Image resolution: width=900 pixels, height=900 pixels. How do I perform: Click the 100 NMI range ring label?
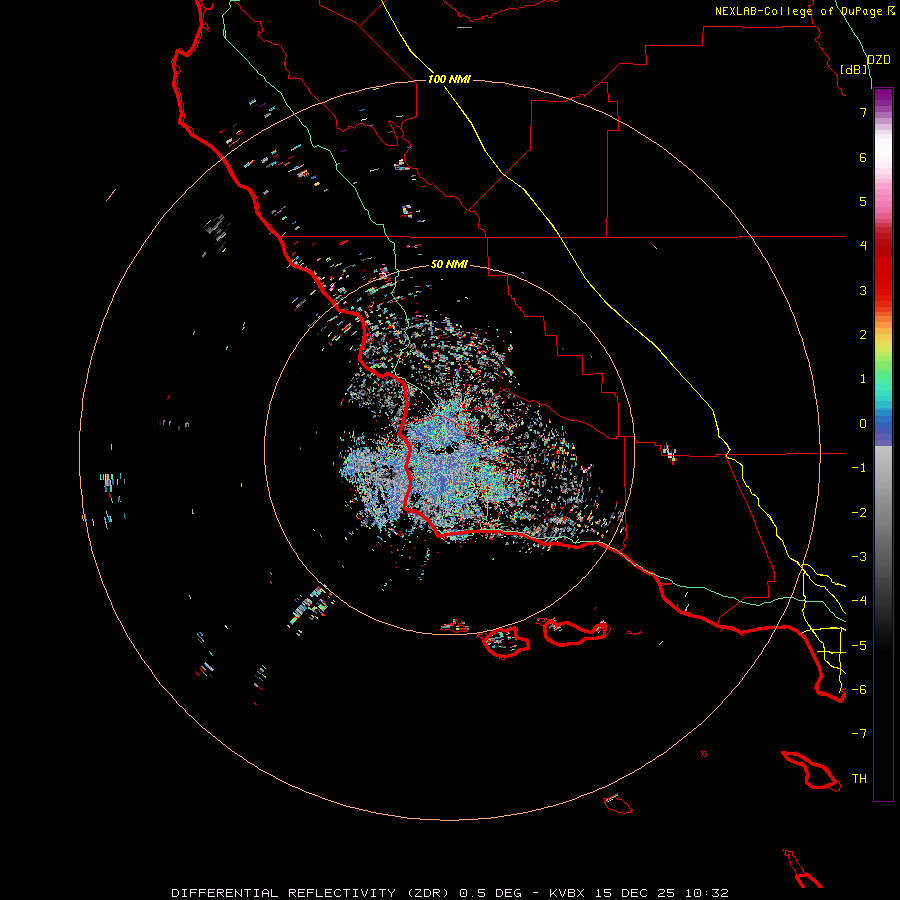coord(449,79)
